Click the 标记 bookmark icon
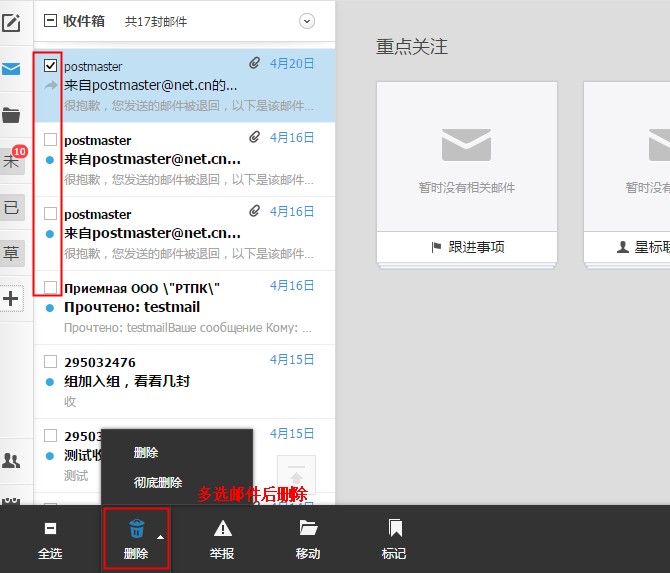Image resolution: width=670 pixels, height=573 pixels. click(394, 529)
